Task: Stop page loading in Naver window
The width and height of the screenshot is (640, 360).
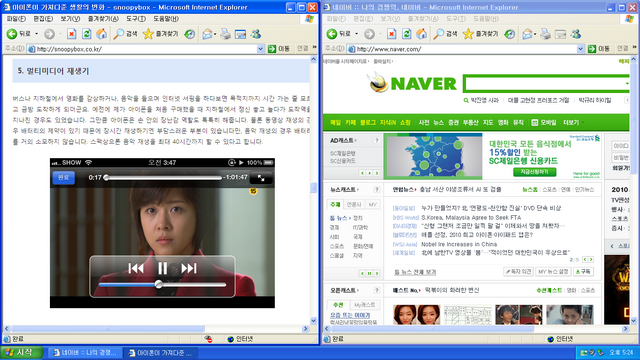Action: (391, 34)
